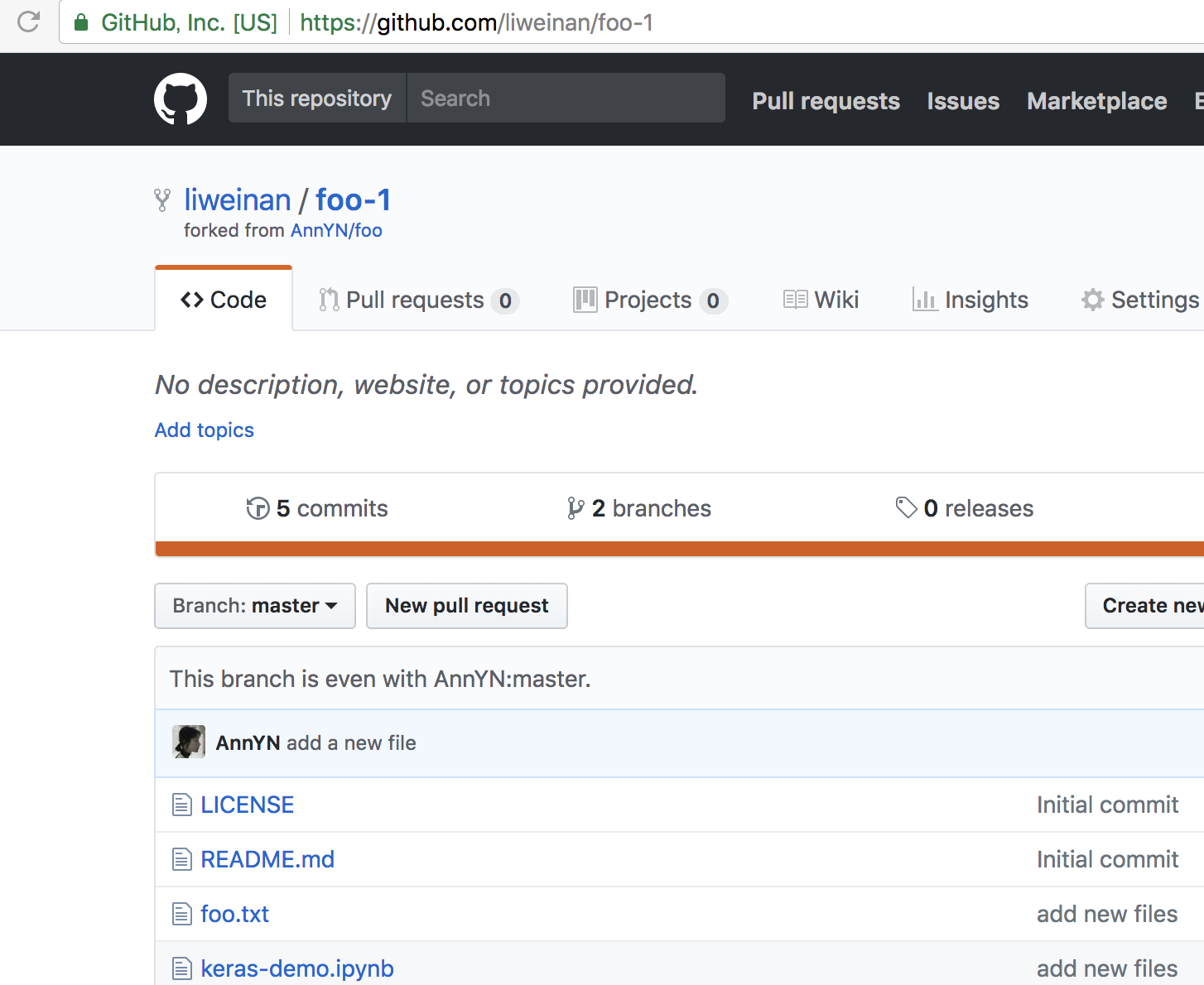Image resolution: width=1204 pixels, height=985 pixels.
Task: Open the README.md file
Action: (x=267, y=859)
